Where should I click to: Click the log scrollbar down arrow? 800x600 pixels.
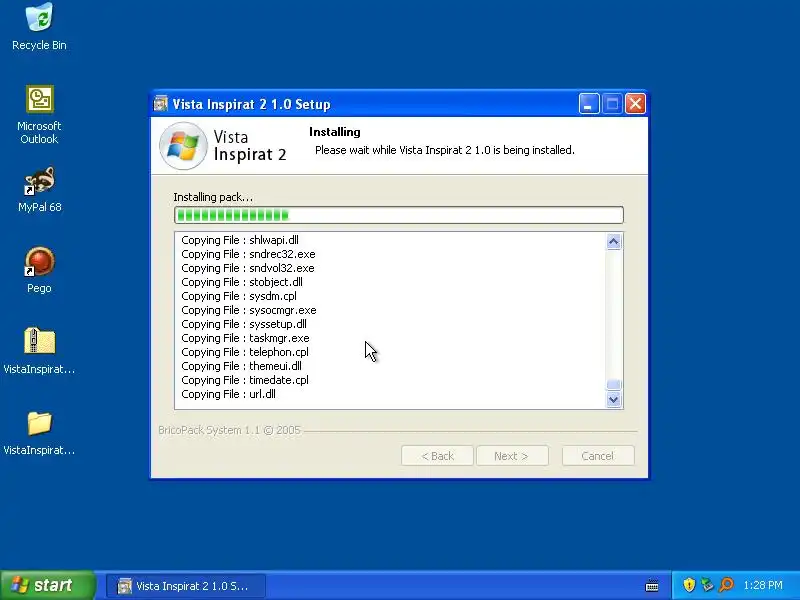pyautogui.click(x=614, y=399)
